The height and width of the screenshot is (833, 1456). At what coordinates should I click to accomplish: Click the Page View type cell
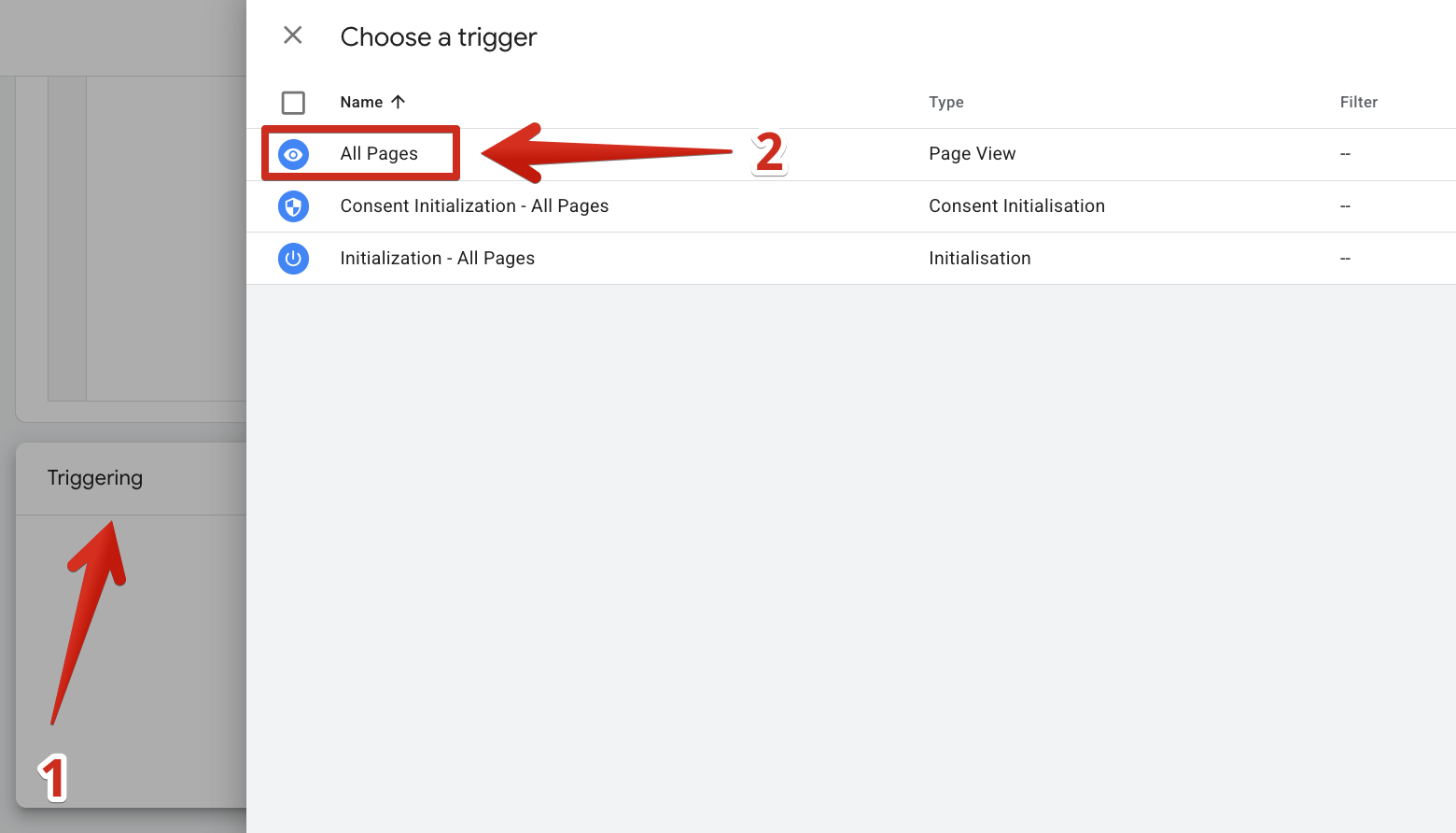973,154
